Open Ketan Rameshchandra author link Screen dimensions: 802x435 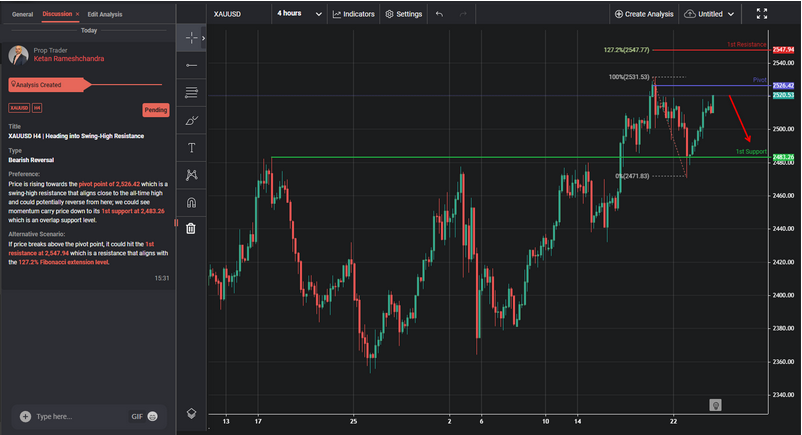[69, 59]
